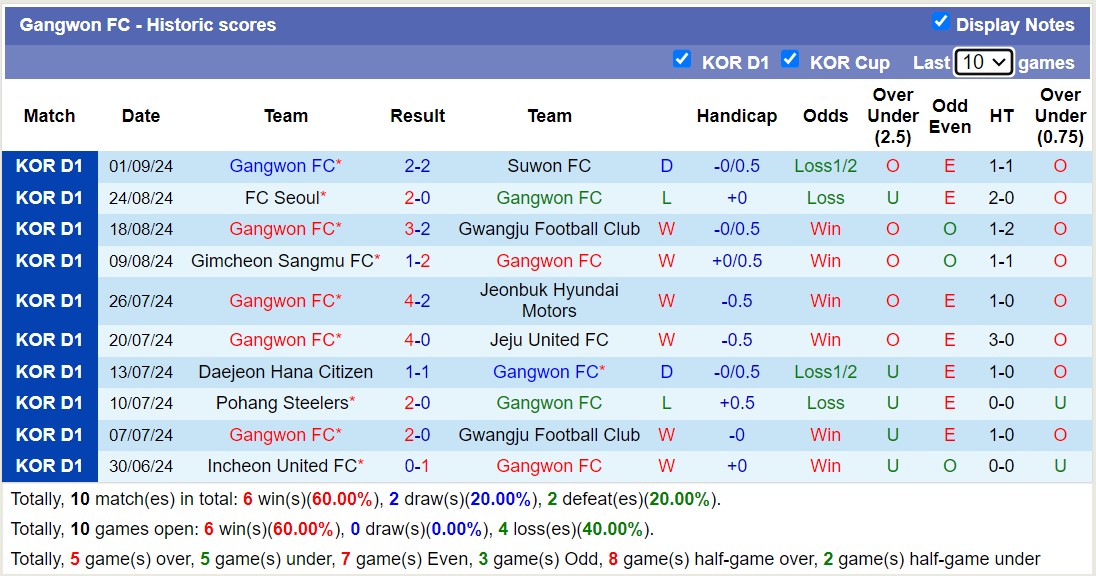Disable the KOR Cup filter
Screen dimensions: 1096x576
tap(790, 60)
